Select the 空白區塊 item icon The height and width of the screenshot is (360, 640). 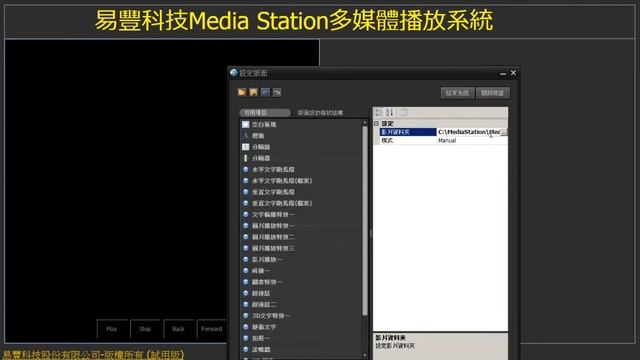(x=245, y=124)
